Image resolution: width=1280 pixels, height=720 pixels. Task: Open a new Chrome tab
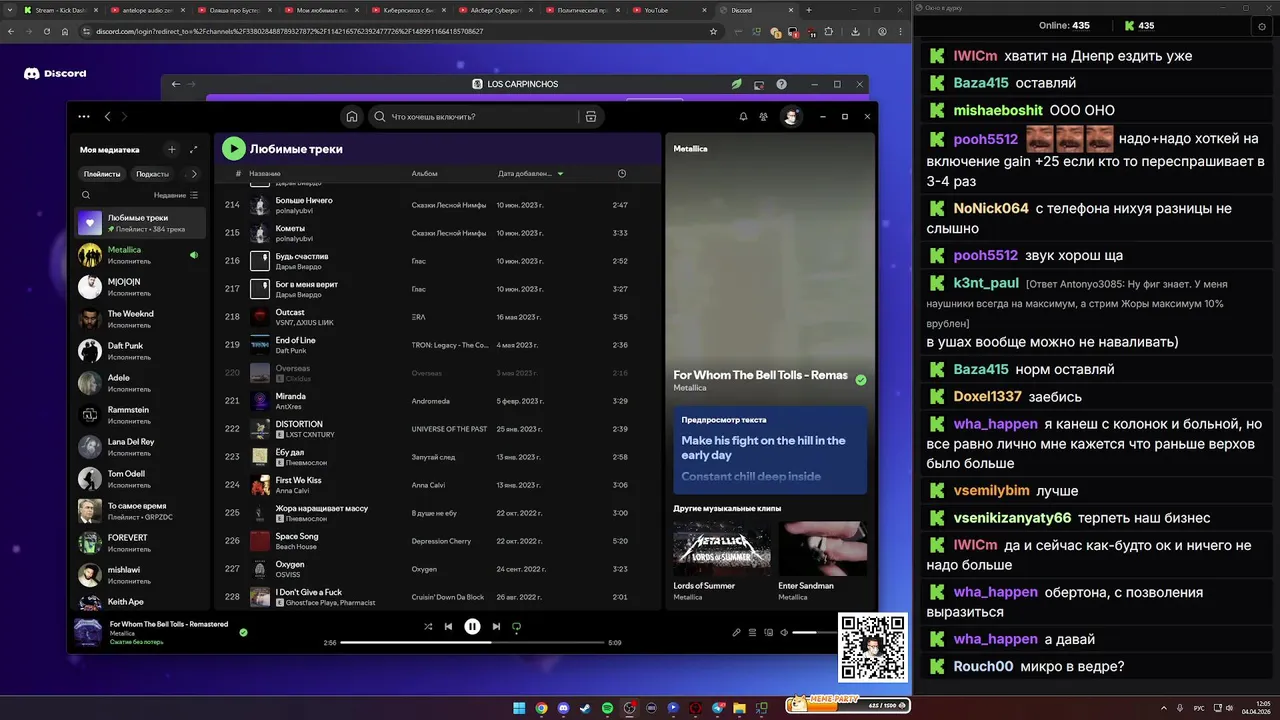click(809, 10)
